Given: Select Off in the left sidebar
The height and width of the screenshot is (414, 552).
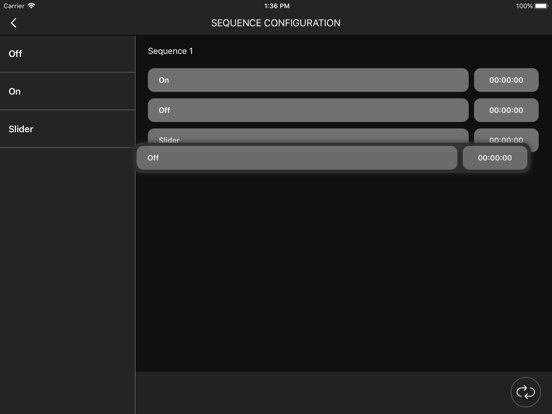Looking at the screenshot, I should [67, 54].
